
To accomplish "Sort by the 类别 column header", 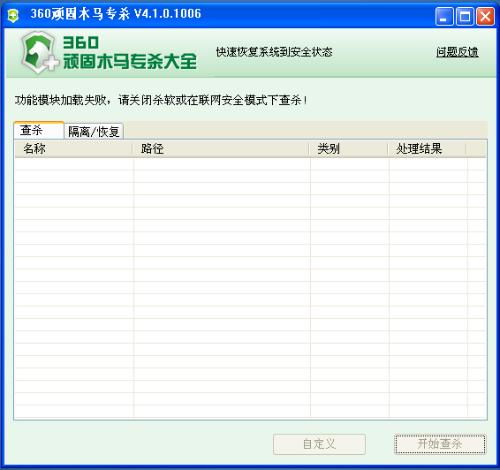I will click(x=348, y=149).
